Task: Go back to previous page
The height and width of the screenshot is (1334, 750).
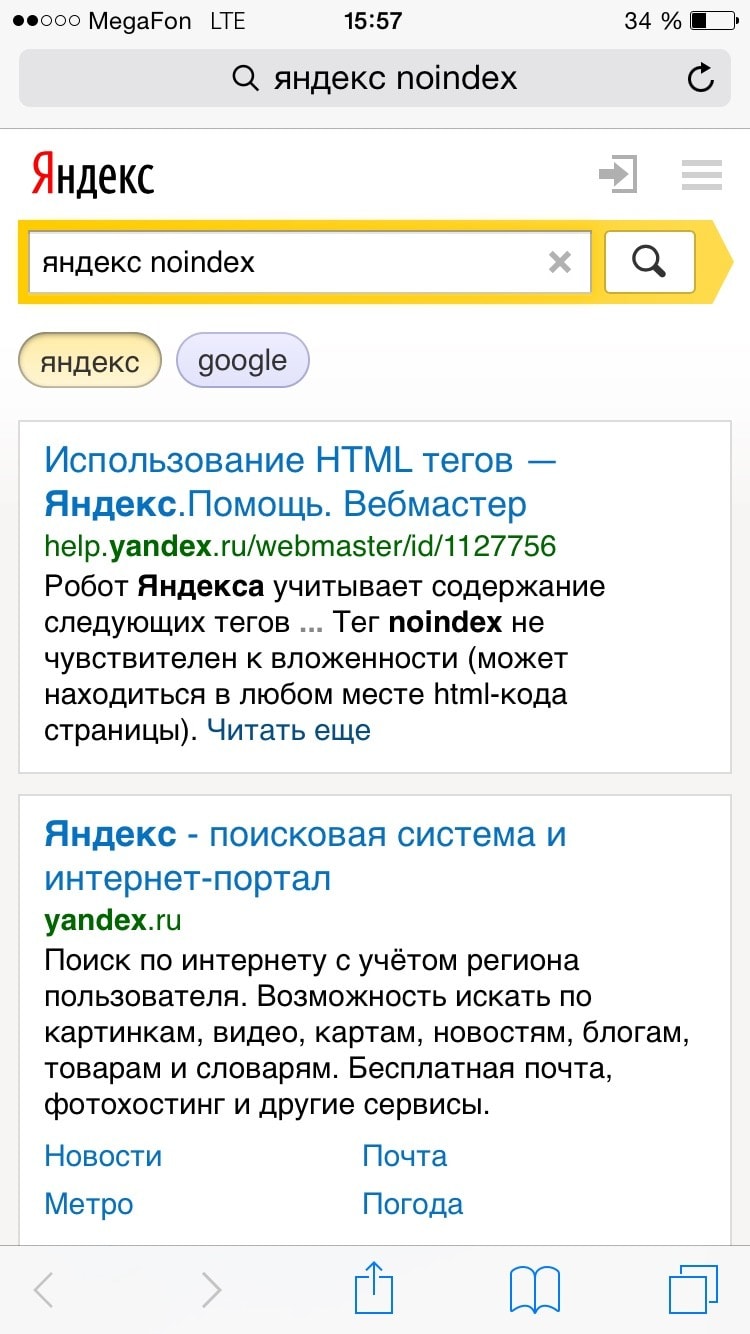Action: 44,1289
